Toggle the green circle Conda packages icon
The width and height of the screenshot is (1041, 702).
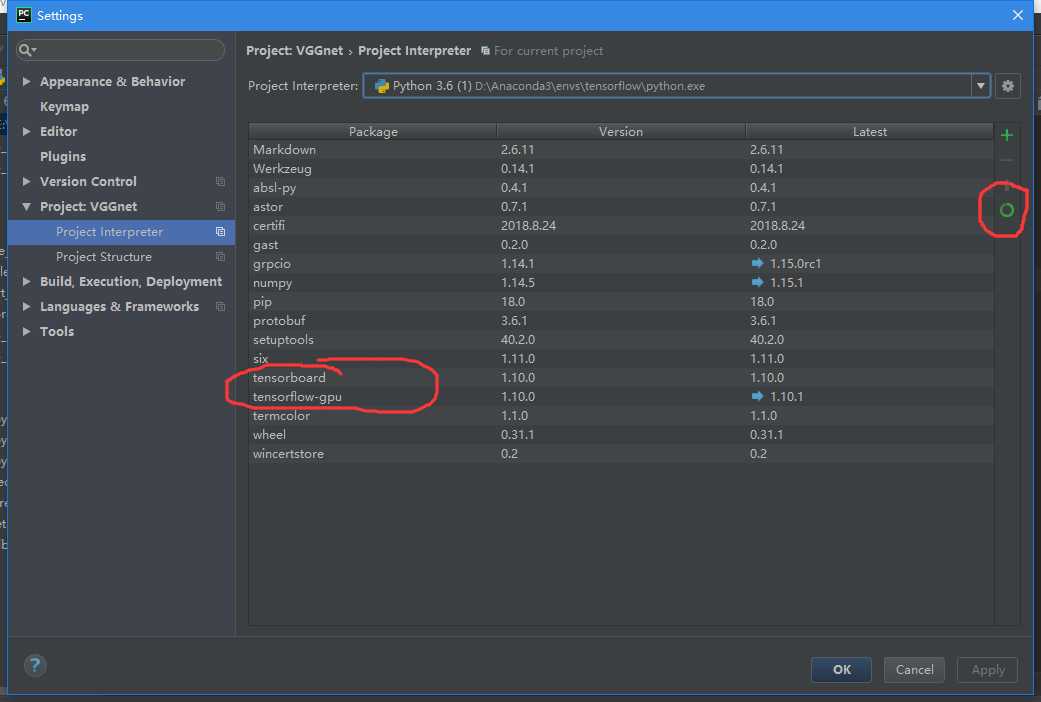tap(1006, 211)
